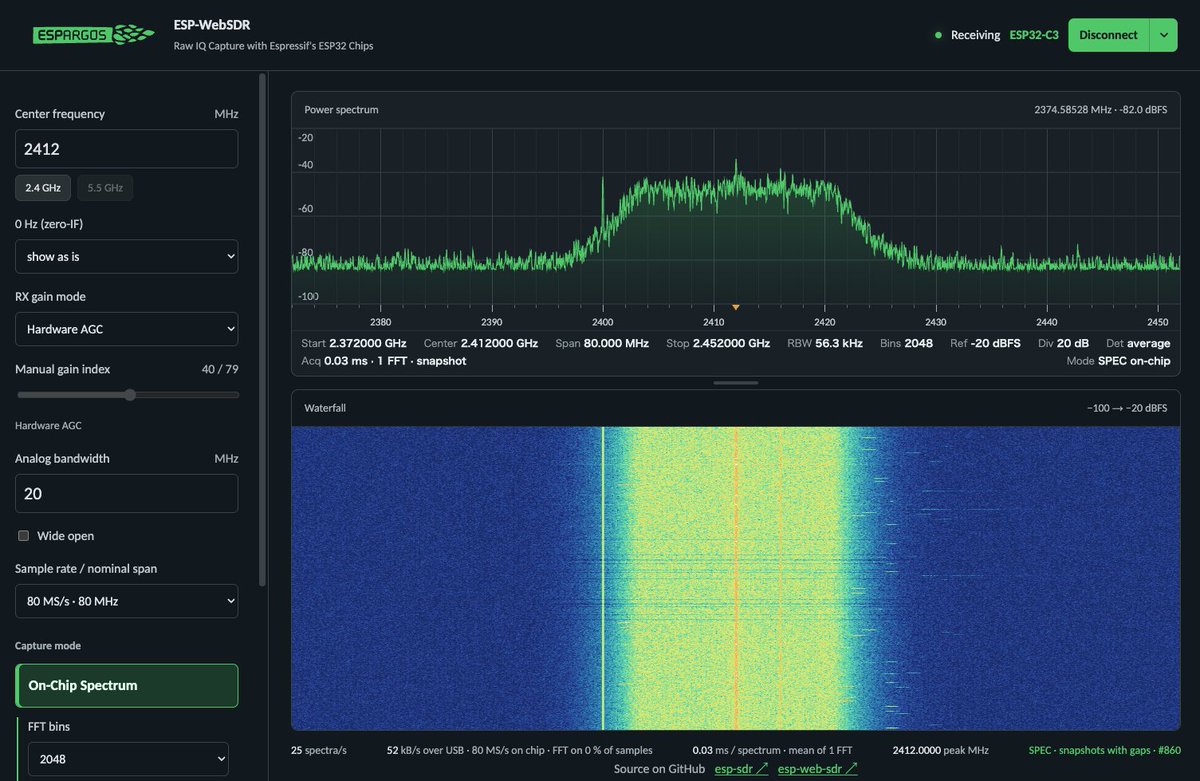Screen dimensions: 1200x781
Task: Click the ESP32-C3 device name
Action: (x=1034, y=35)
